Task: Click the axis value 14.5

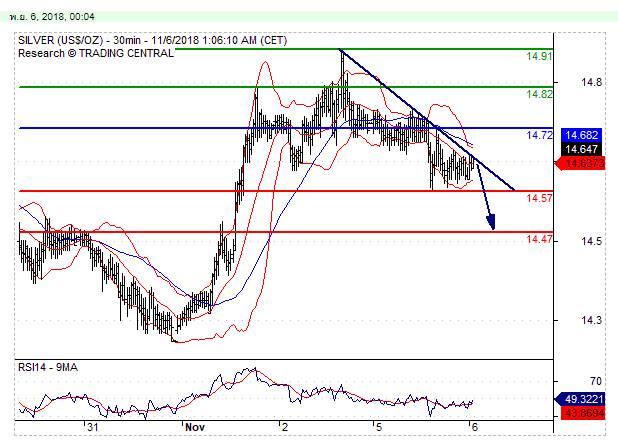Action: tap(592, 241)
